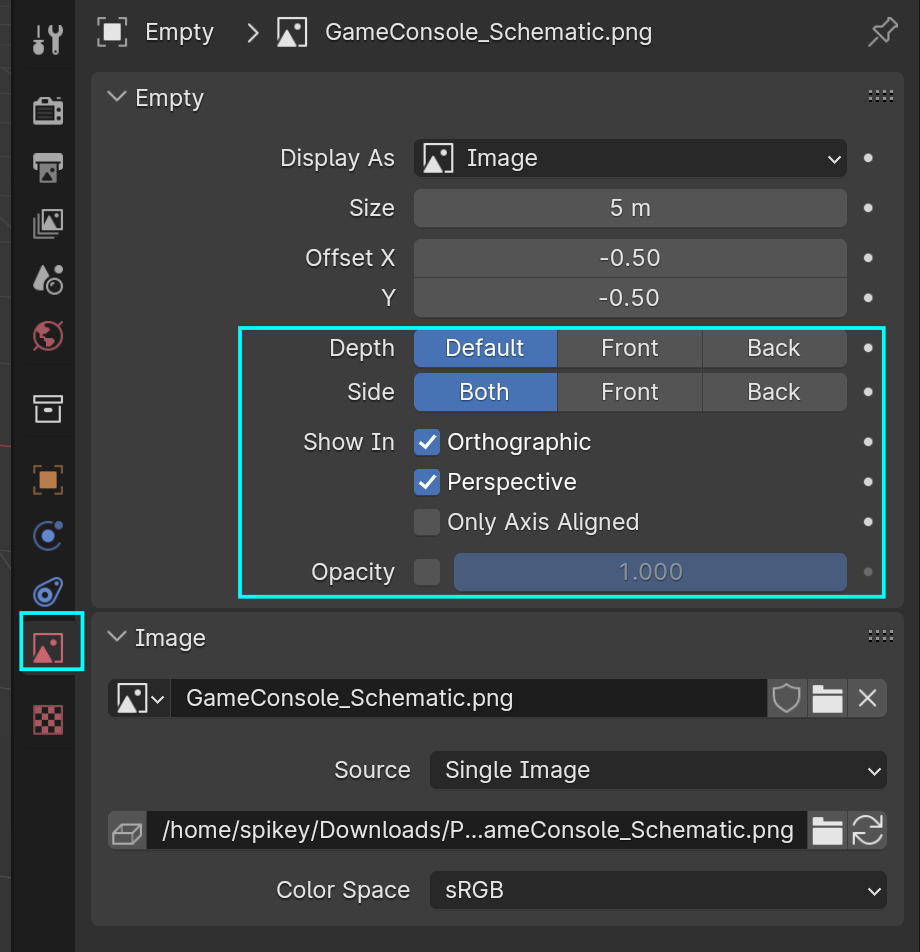920x952 pixels.
Task: Open the Display As dropdown
Action: (630, 158)
